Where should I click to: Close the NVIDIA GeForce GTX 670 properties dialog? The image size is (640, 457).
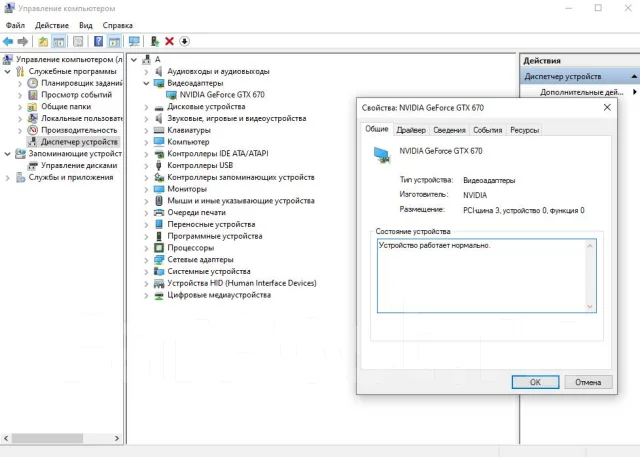tap(607, 107)
